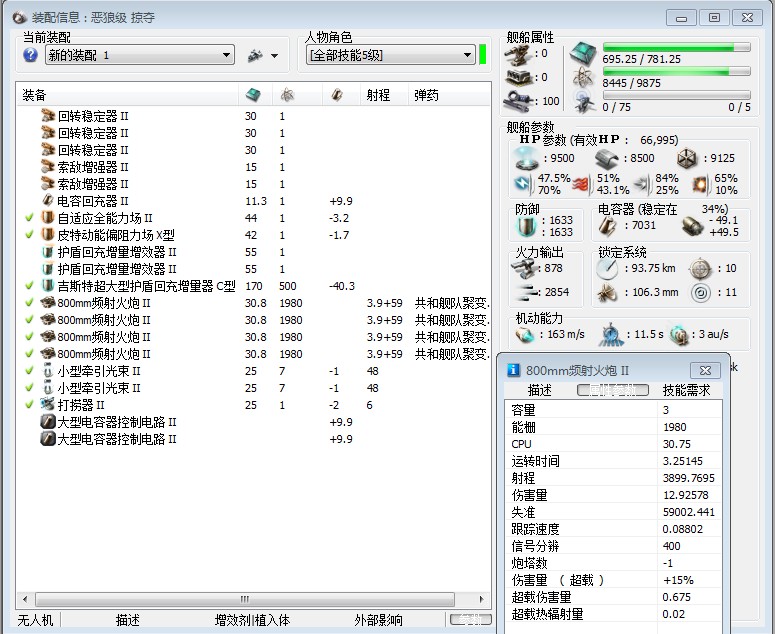Click the defense shield icon beside 1633
This screenshot has height=634, width=775.
click(527, 226)
